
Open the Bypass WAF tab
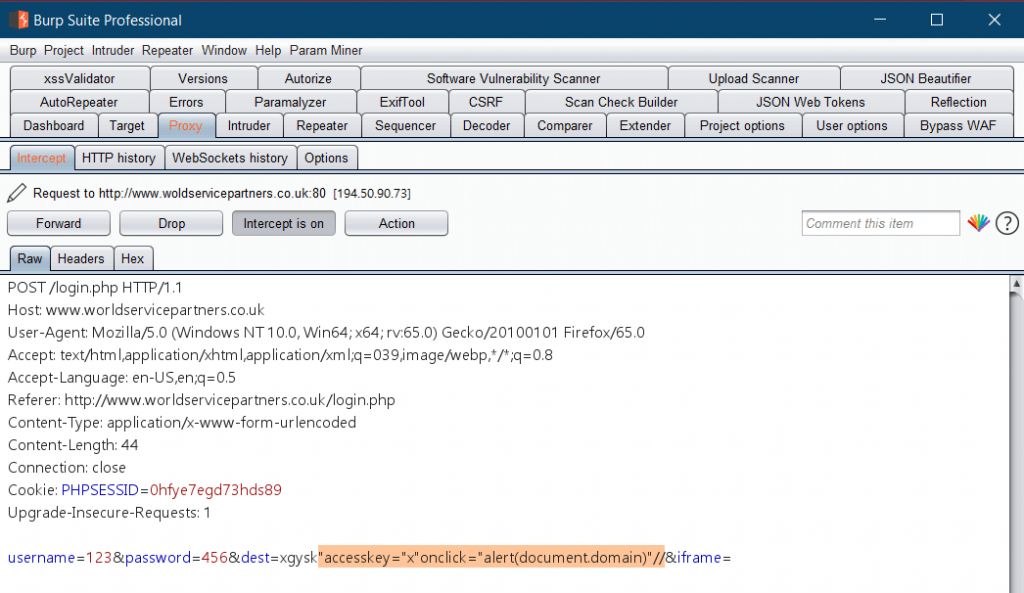[x=958, y=125]
